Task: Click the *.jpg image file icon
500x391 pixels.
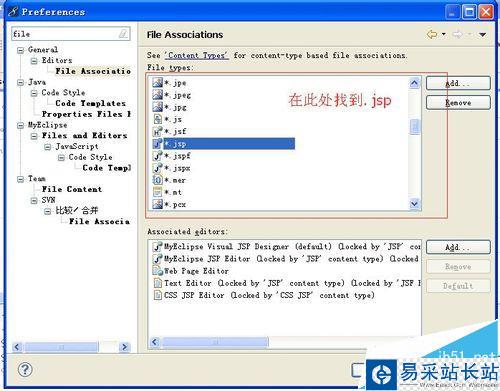Action: pos(157,107)
